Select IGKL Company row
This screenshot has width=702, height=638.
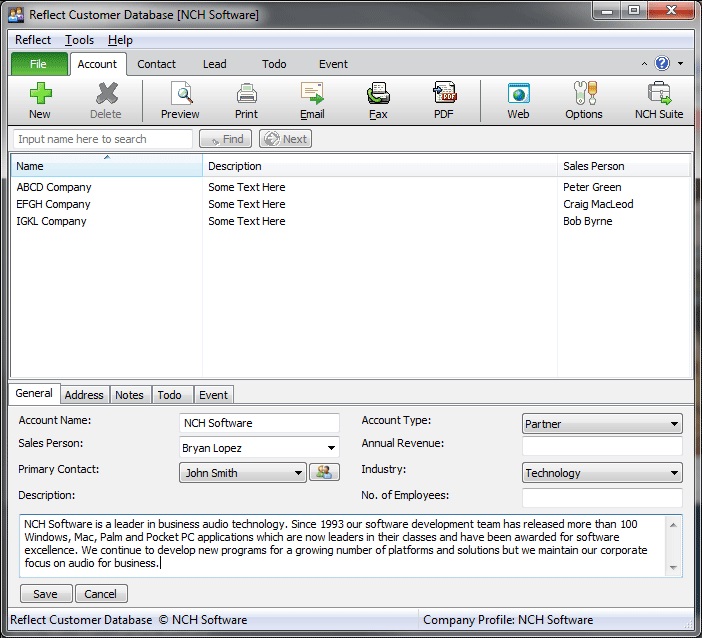point(351,221)
